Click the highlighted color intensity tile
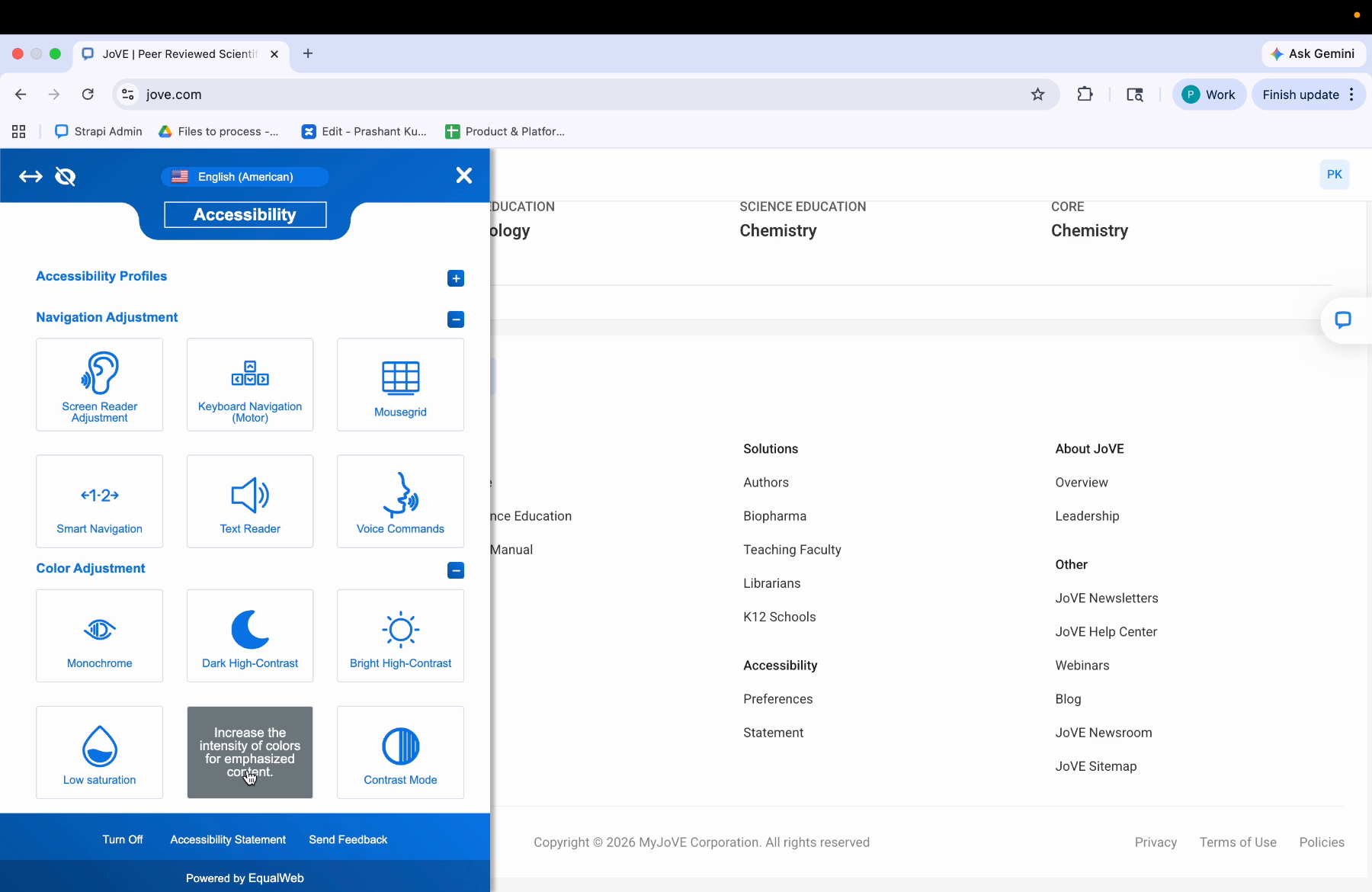1372x892 pixels. (x=250, y=752)
